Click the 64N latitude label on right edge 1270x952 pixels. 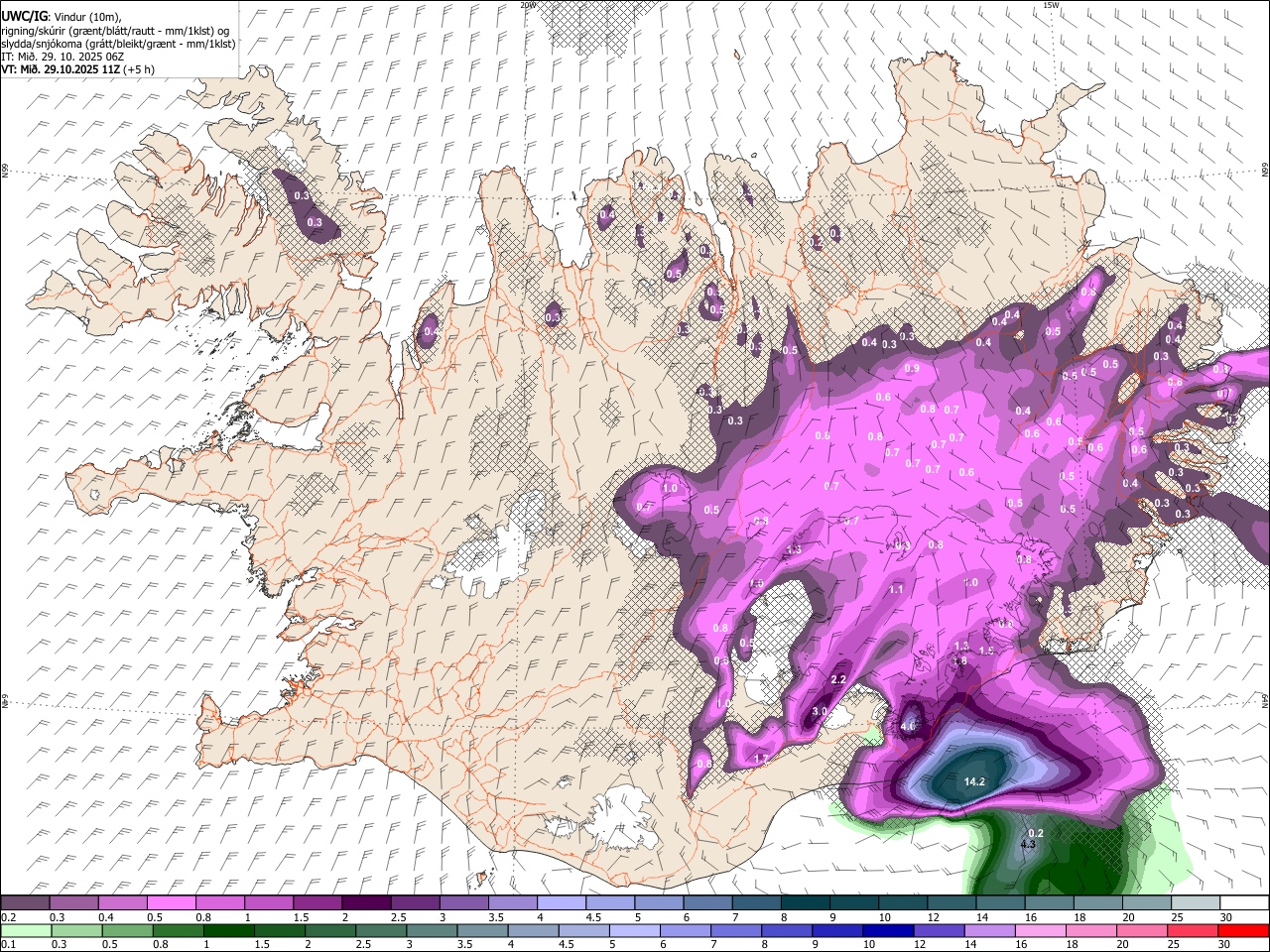1265,700
